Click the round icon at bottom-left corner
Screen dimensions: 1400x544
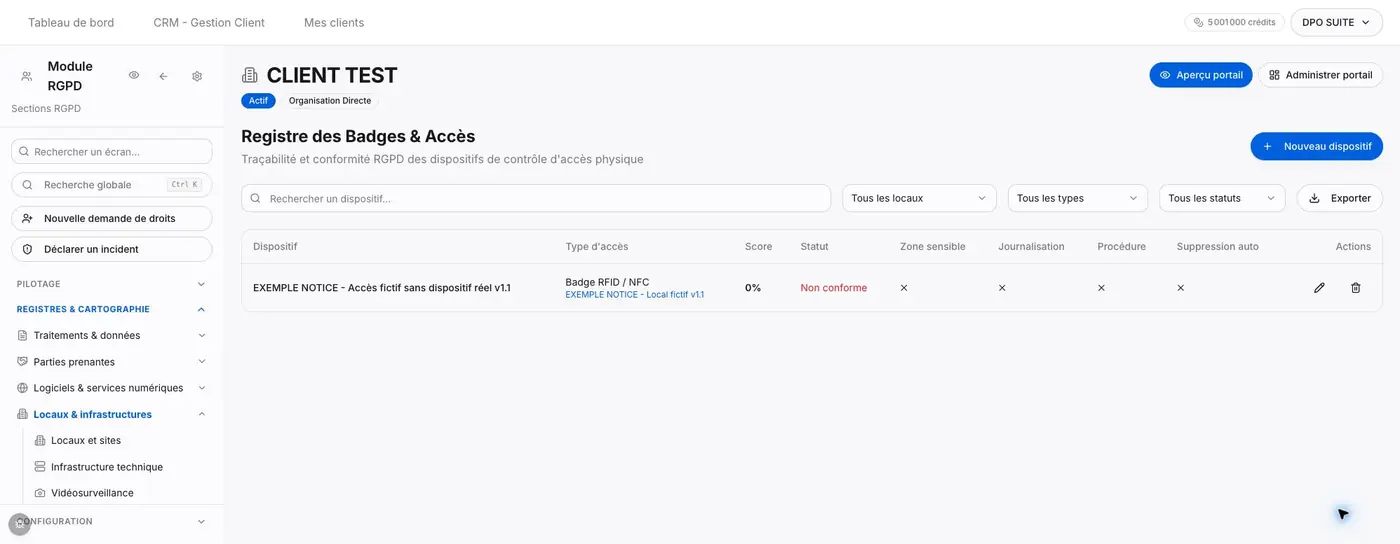19,524
